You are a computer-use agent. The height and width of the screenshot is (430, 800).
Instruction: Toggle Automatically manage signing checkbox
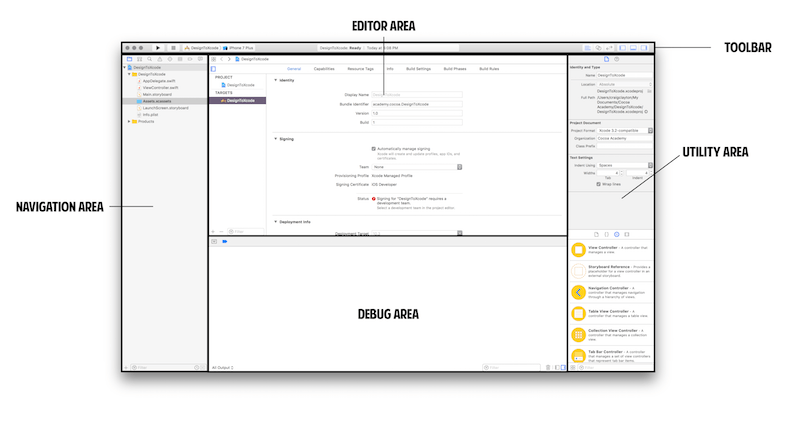pyautogui.click(x=373, y=149)
